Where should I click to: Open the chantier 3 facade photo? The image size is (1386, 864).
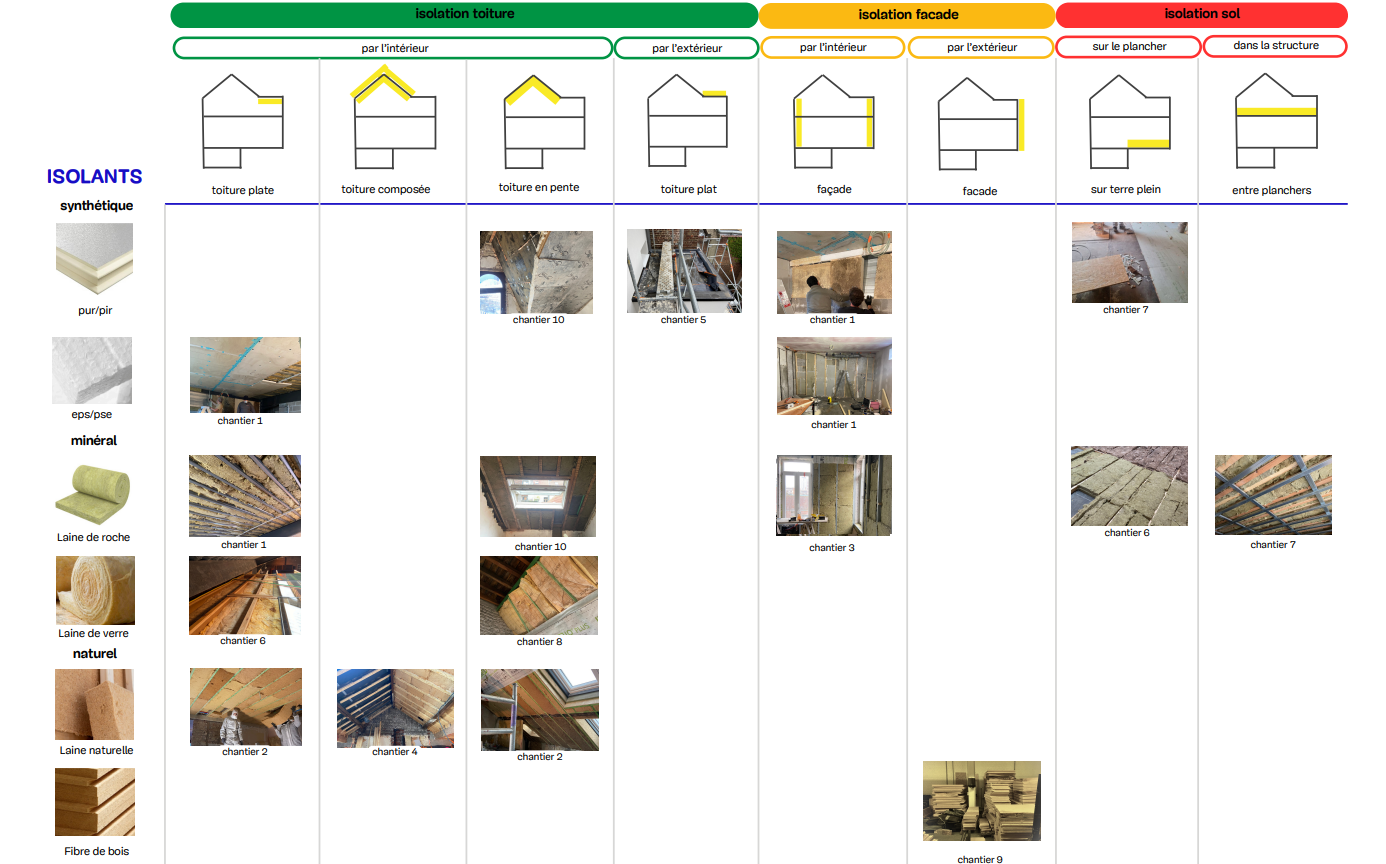click(x=833, y=495)
